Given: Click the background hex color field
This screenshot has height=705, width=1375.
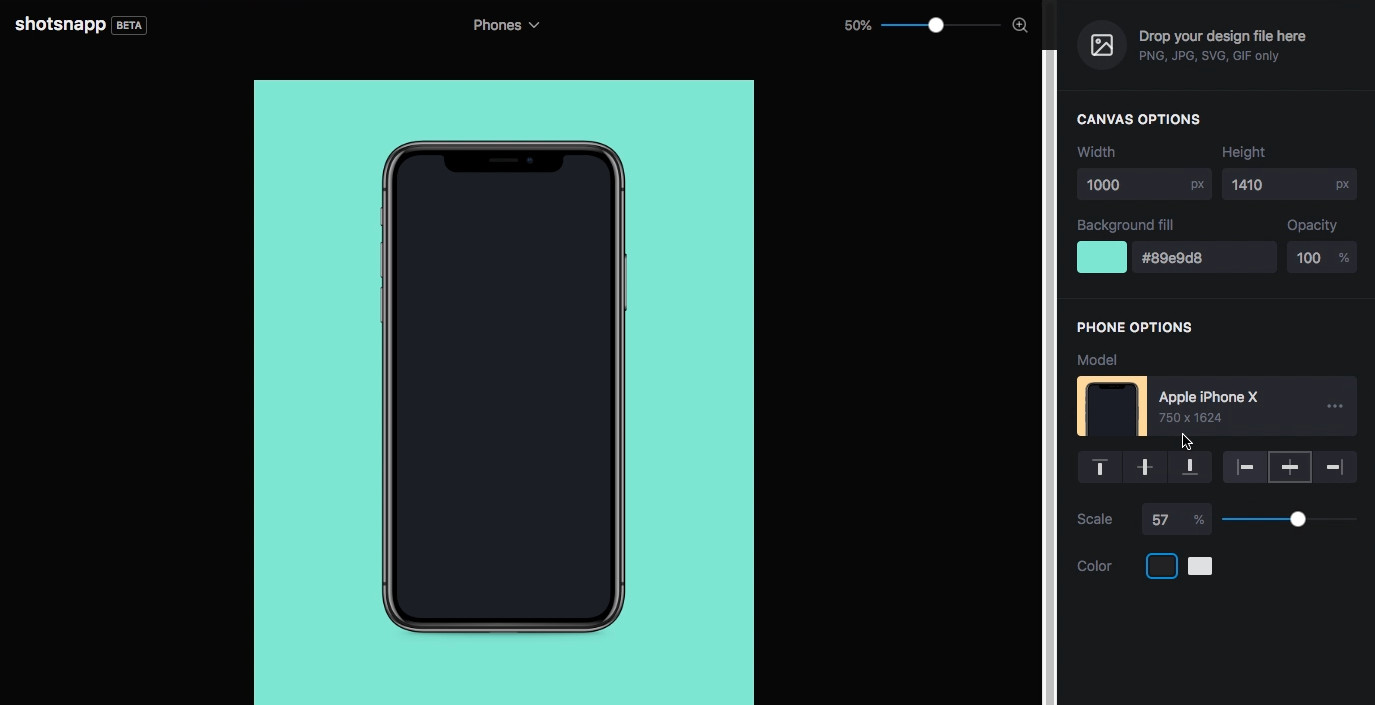Looking at the screenshot, I should [x=1204, y=257].
